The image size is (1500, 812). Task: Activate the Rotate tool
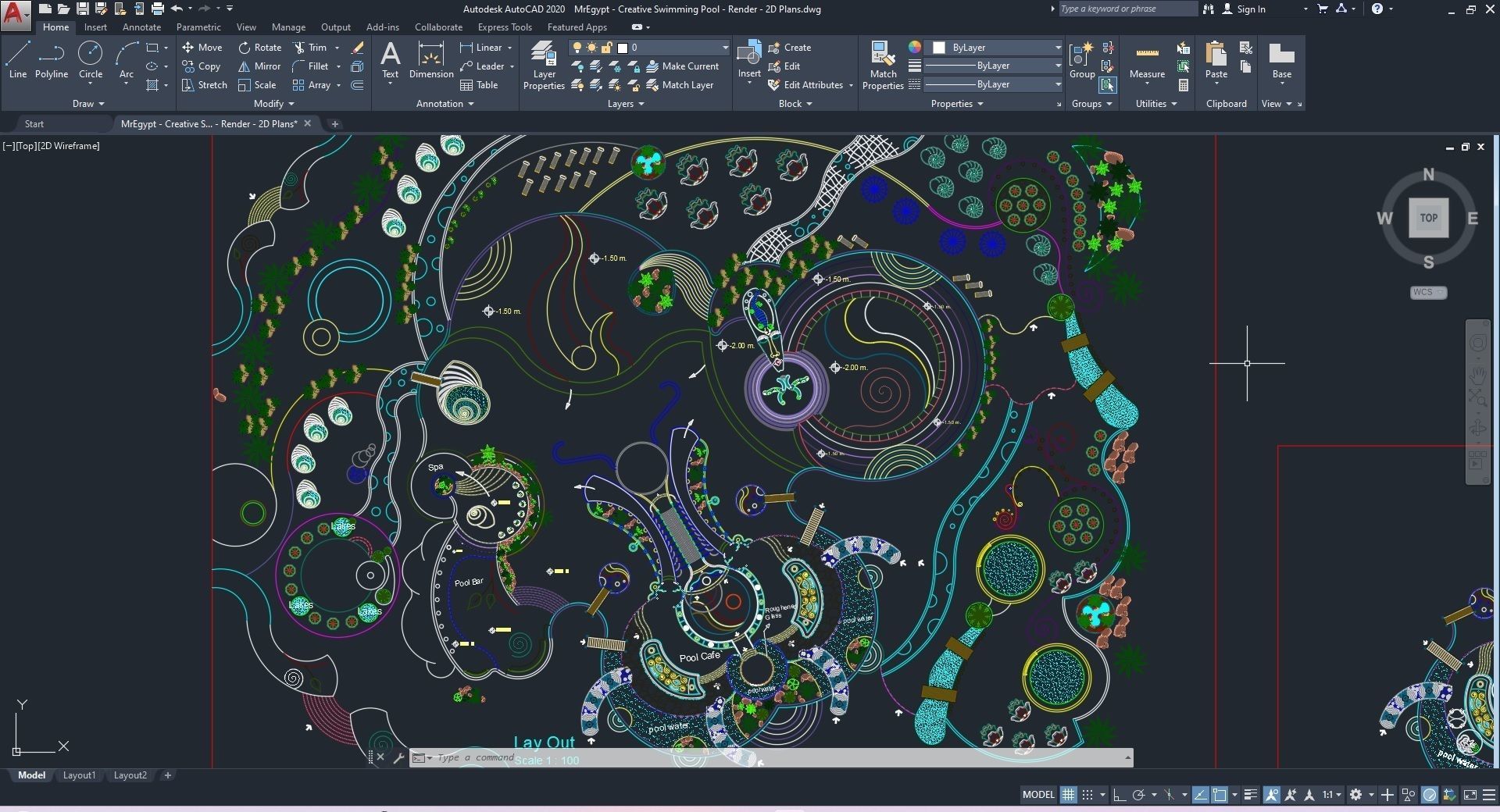pos(259,48)
